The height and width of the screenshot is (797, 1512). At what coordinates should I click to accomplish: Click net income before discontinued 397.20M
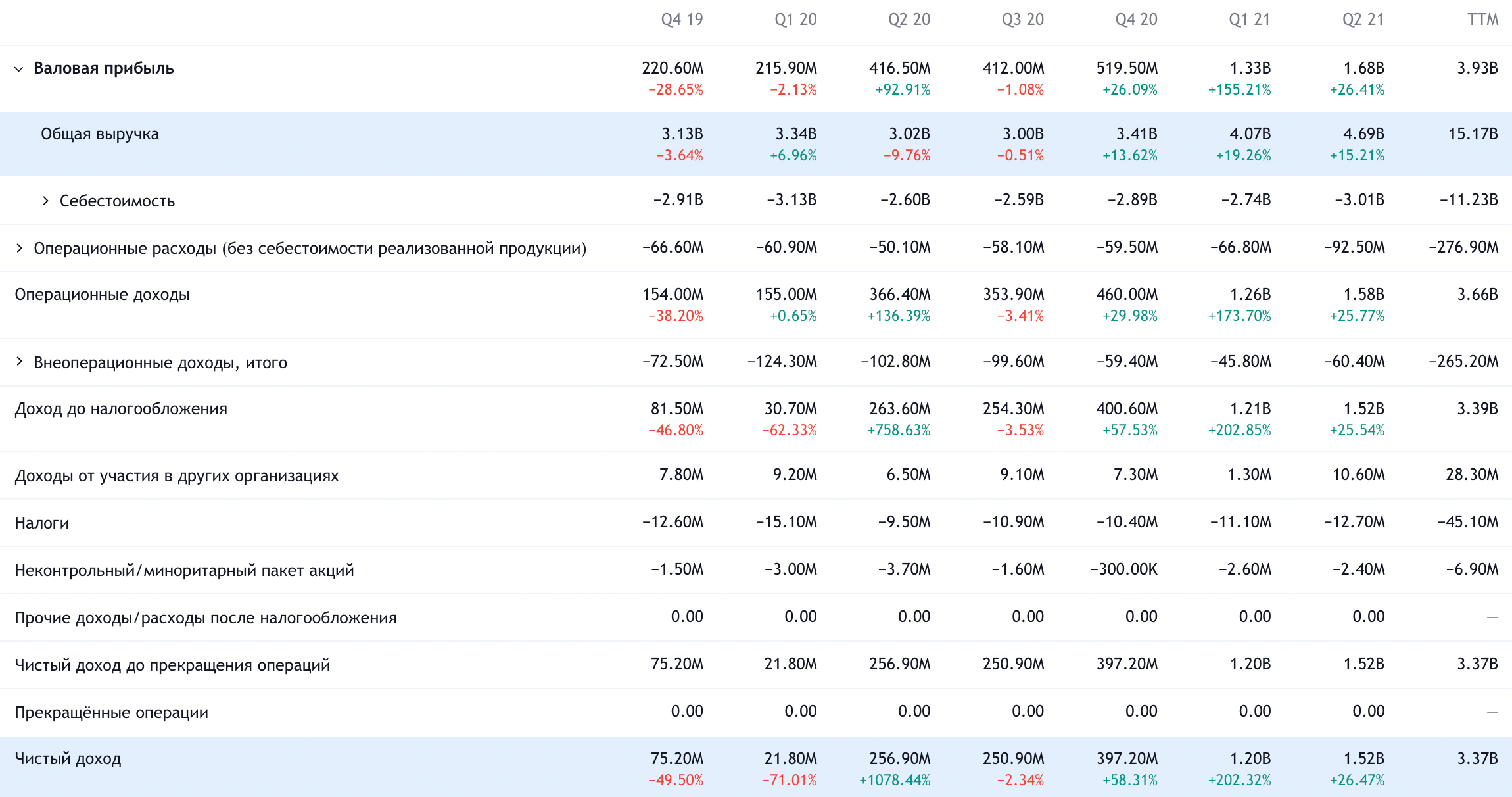(x=1127, y=664)
